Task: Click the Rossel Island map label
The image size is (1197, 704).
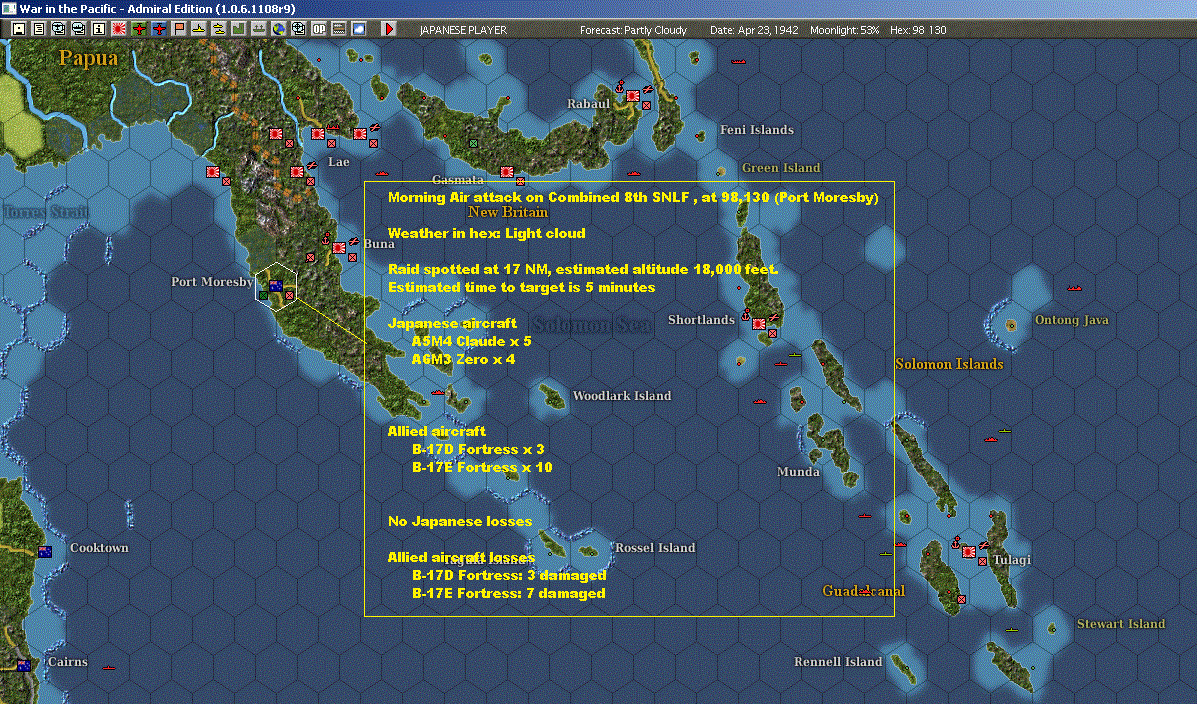Action: tap(655, 547)
